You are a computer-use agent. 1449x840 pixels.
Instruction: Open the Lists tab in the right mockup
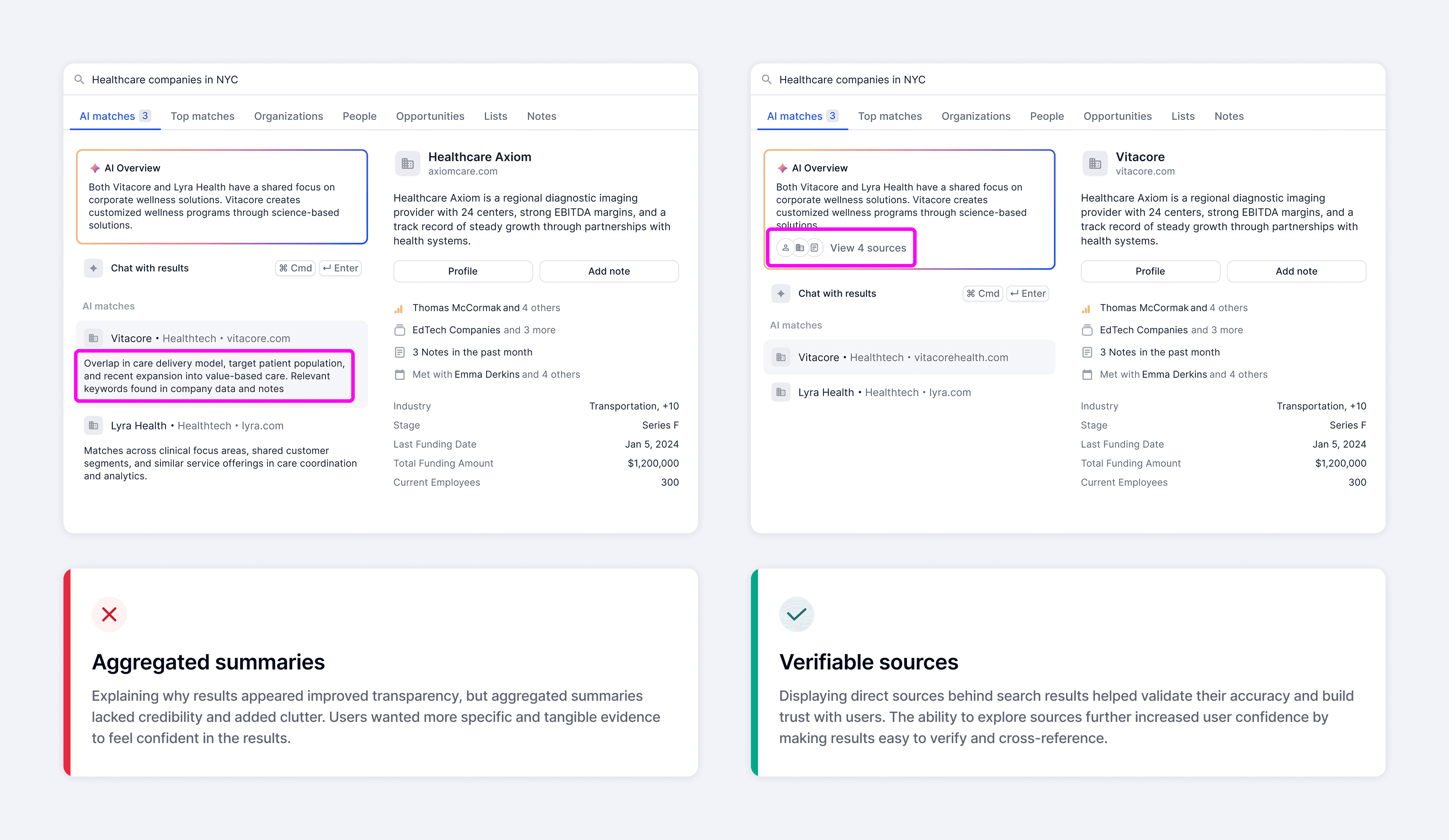tap(1183, 116)
